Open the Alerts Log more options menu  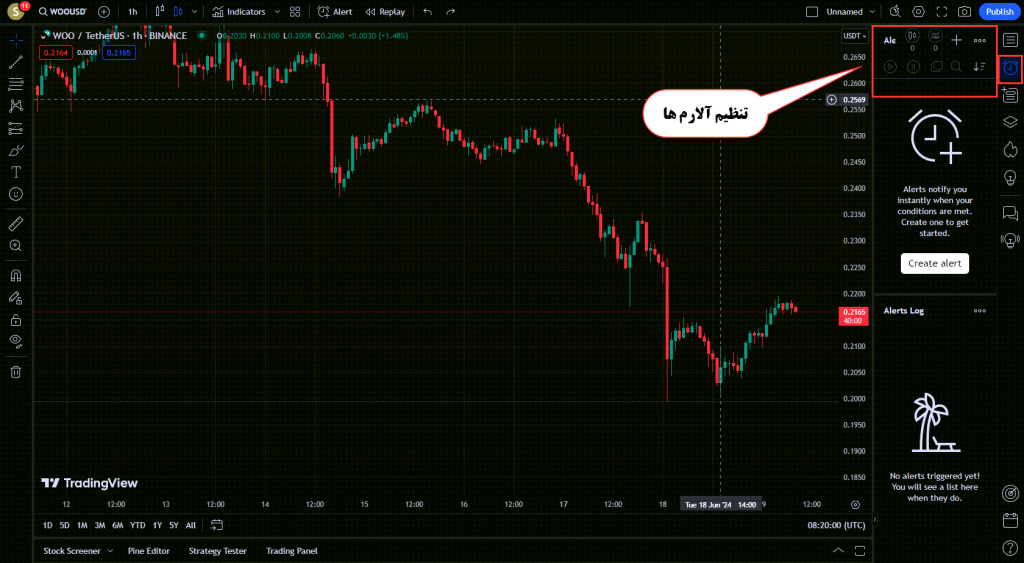980,311
